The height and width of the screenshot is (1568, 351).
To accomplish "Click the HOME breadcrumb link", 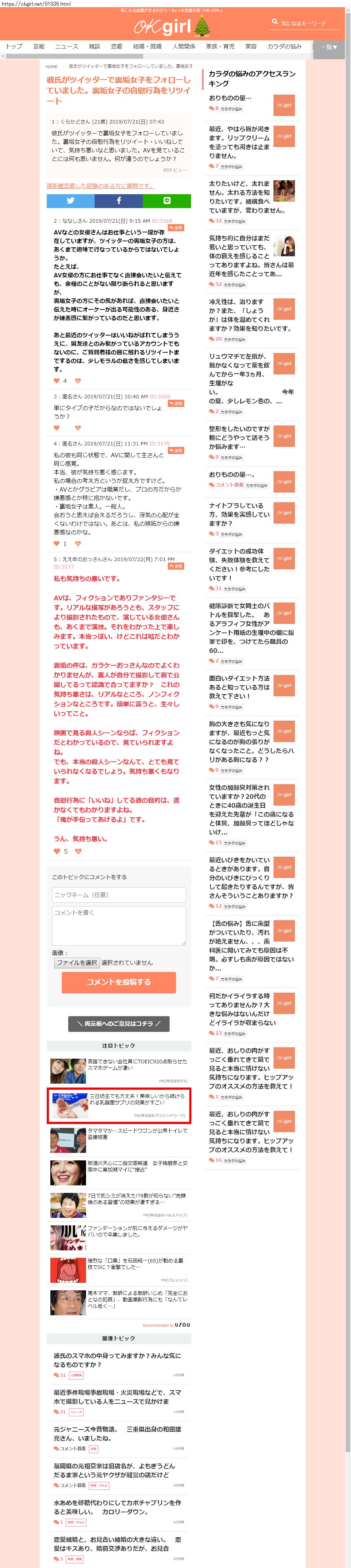I will [52, 66].
